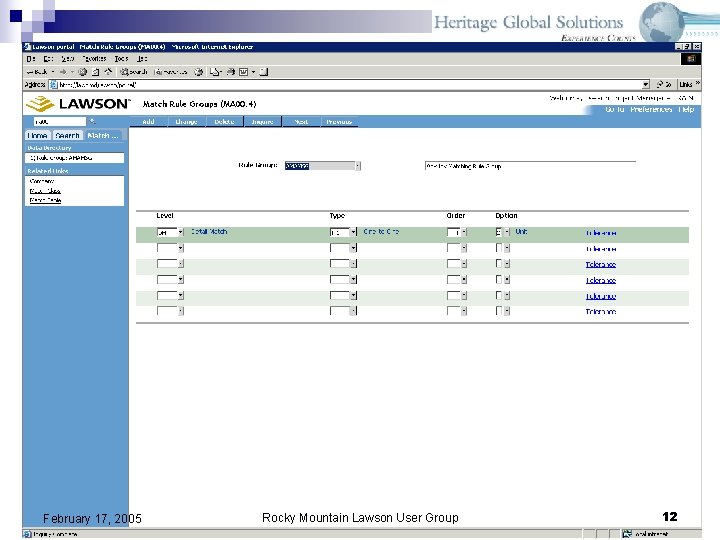Click the Go button beside the address bar

[664, 84]
